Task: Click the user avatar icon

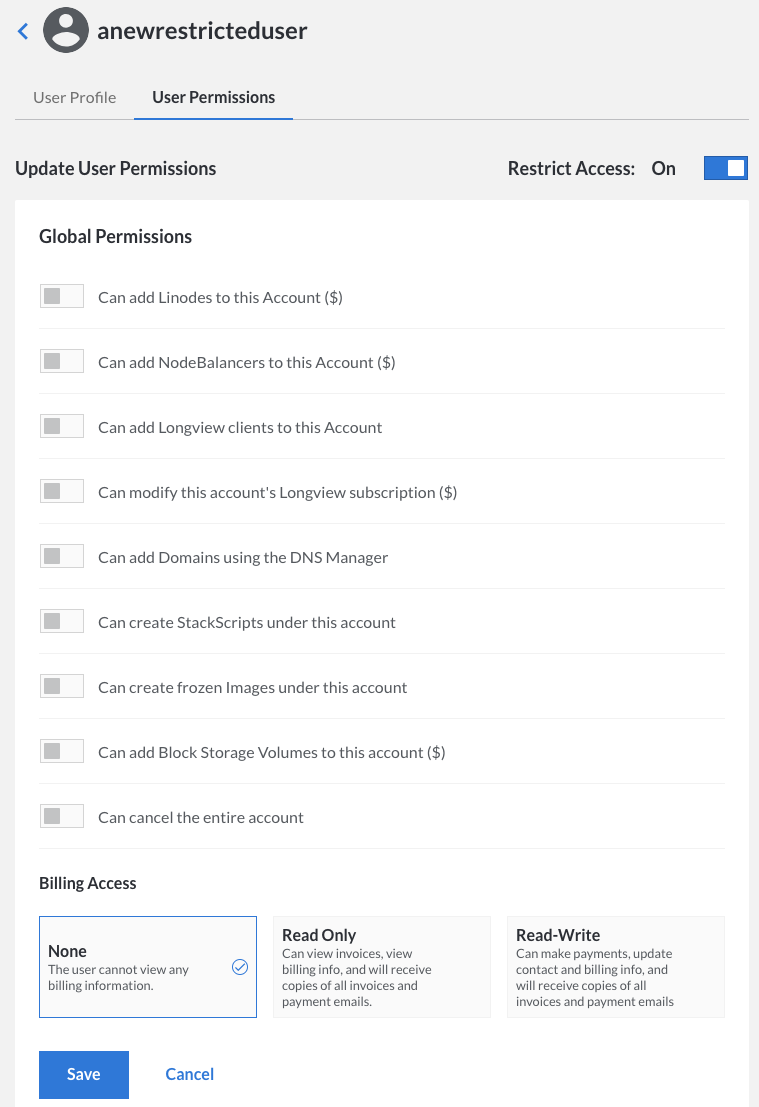Action: [66, 31]
